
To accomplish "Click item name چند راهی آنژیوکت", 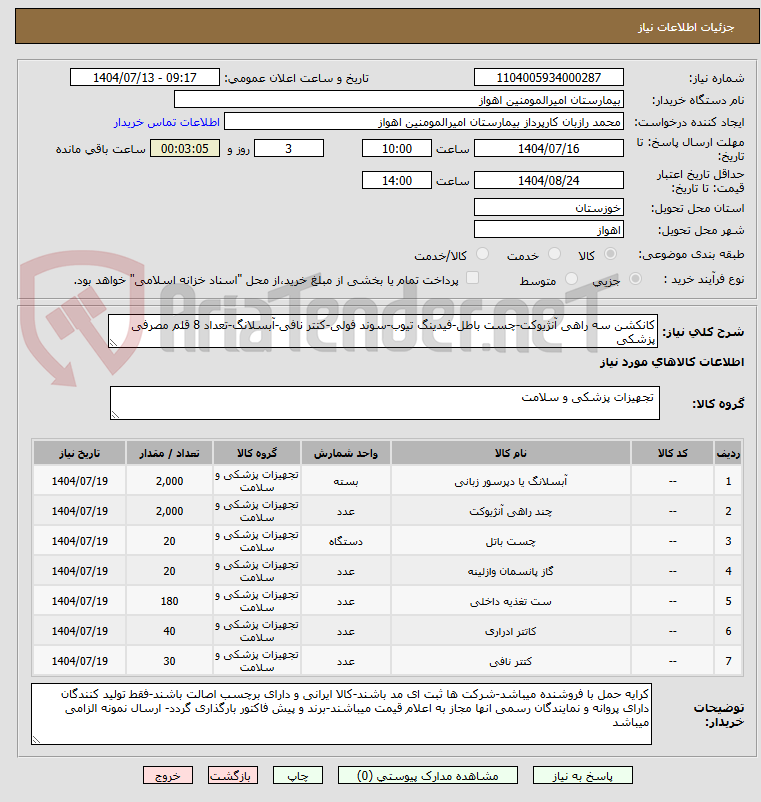I will [510, 511].
